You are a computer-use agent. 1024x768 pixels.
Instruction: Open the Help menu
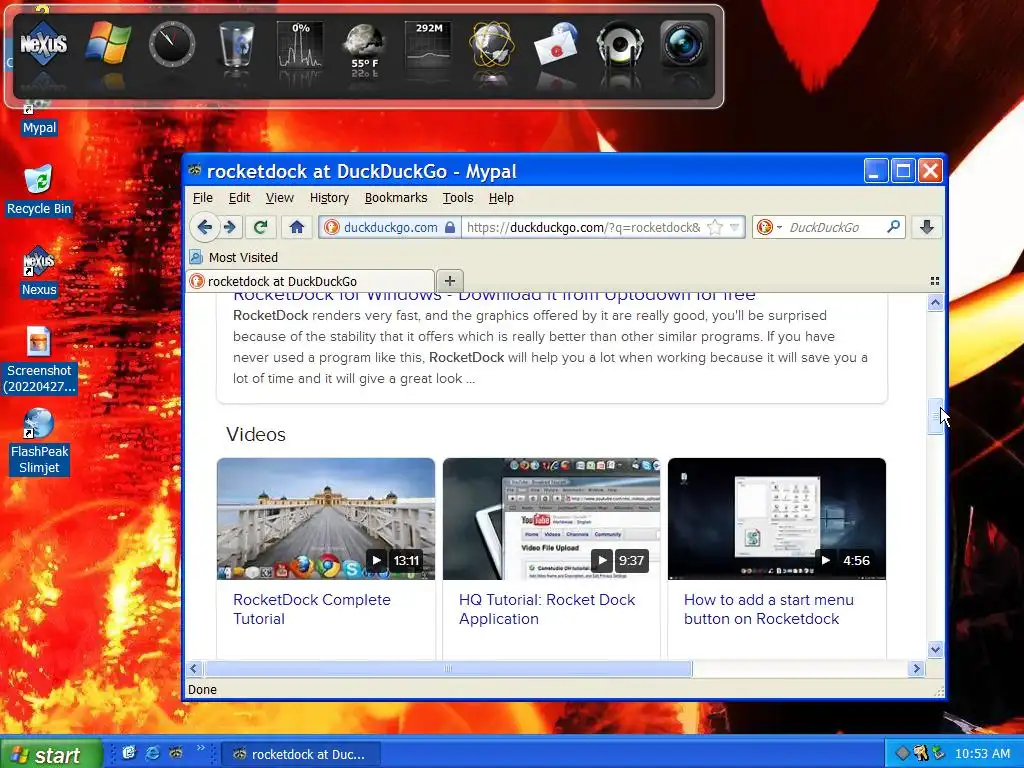[x=501, y=198]
